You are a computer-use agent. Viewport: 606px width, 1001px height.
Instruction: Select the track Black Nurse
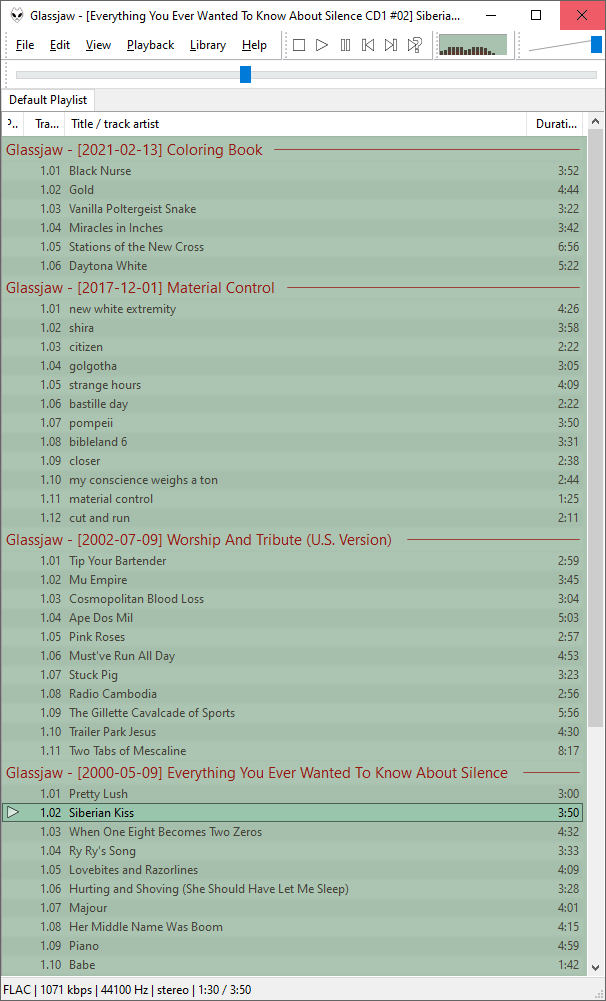(x=294, y=171)
